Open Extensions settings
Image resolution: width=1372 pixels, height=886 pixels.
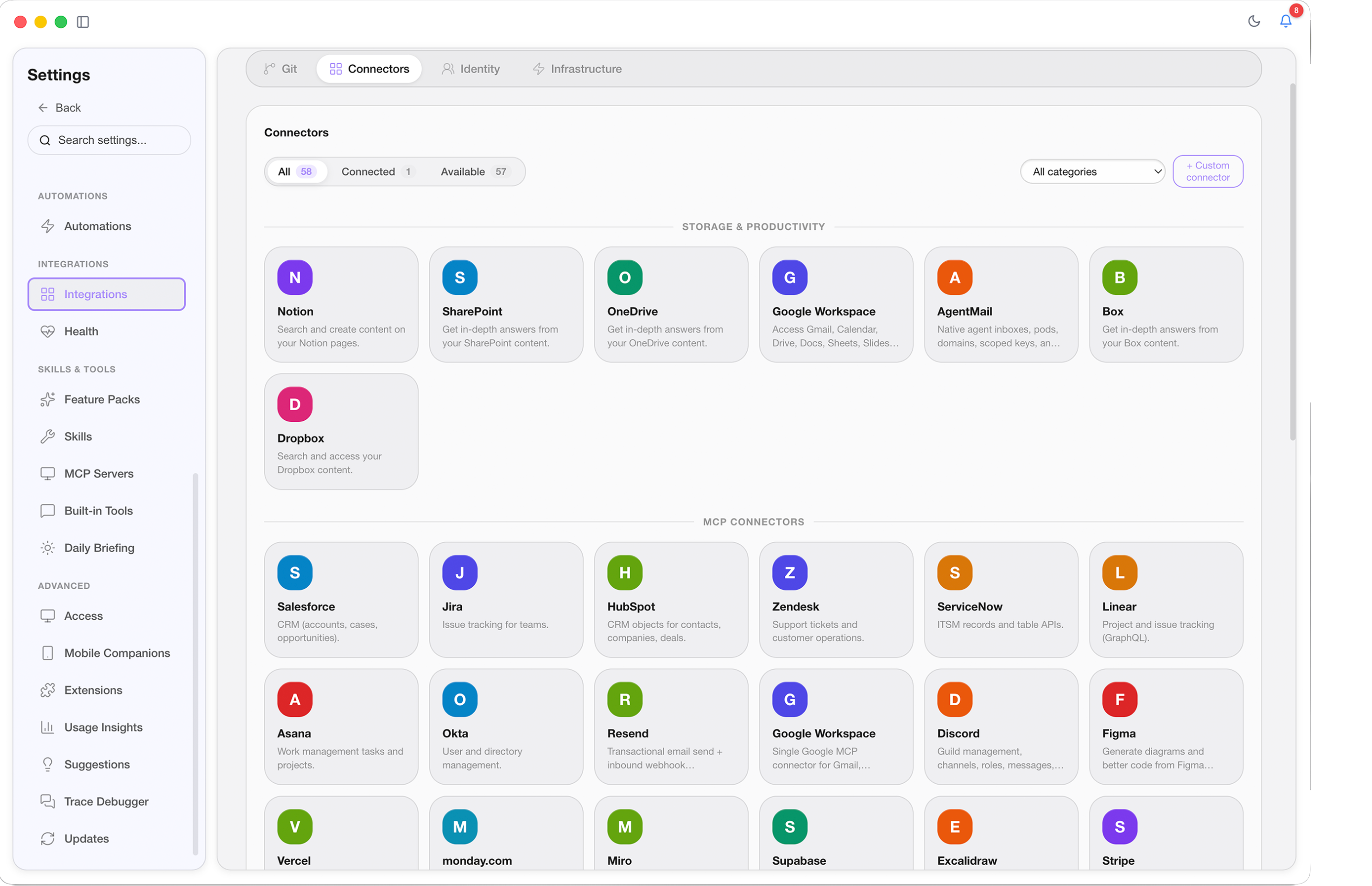106,690
